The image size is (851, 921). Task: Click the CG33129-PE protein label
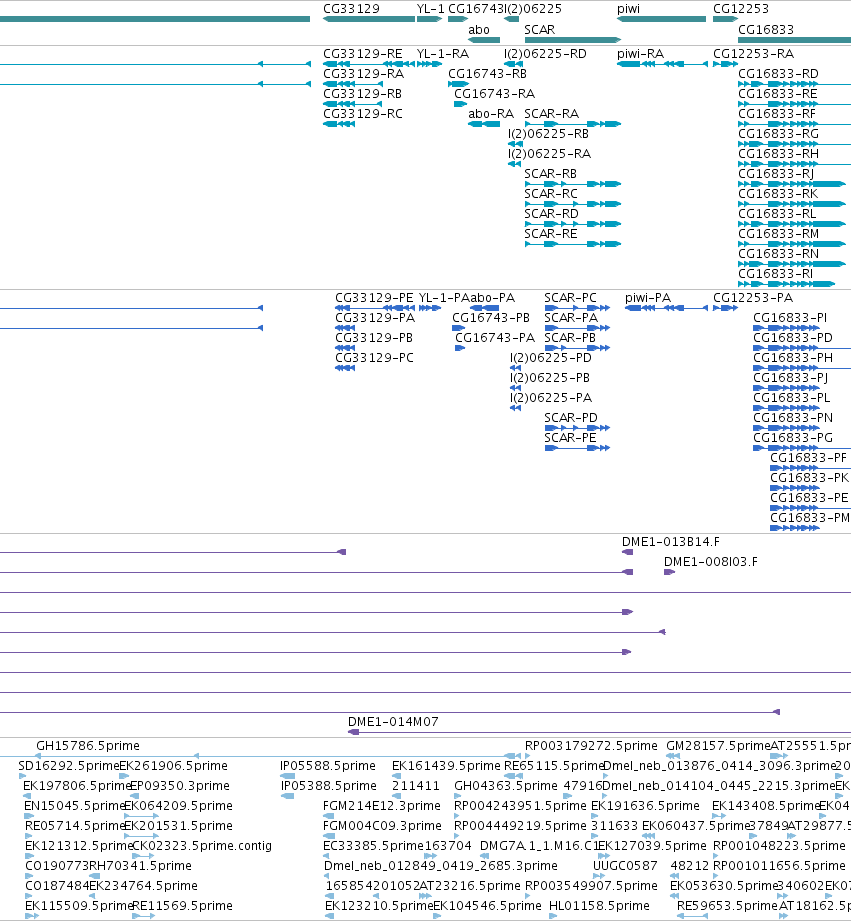[374, 298]
